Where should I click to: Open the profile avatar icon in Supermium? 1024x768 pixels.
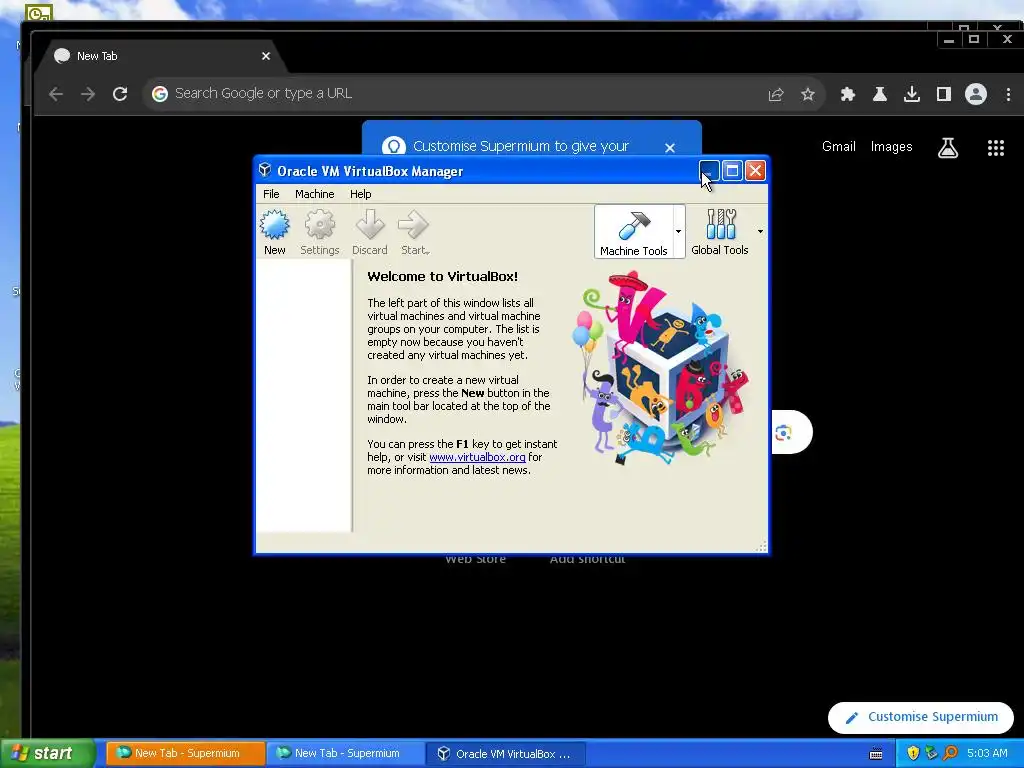click(976, 95)
